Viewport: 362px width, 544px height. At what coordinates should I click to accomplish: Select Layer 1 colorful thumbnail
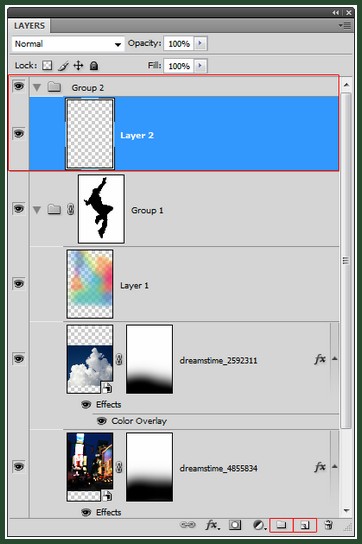(x=90, y=284)
